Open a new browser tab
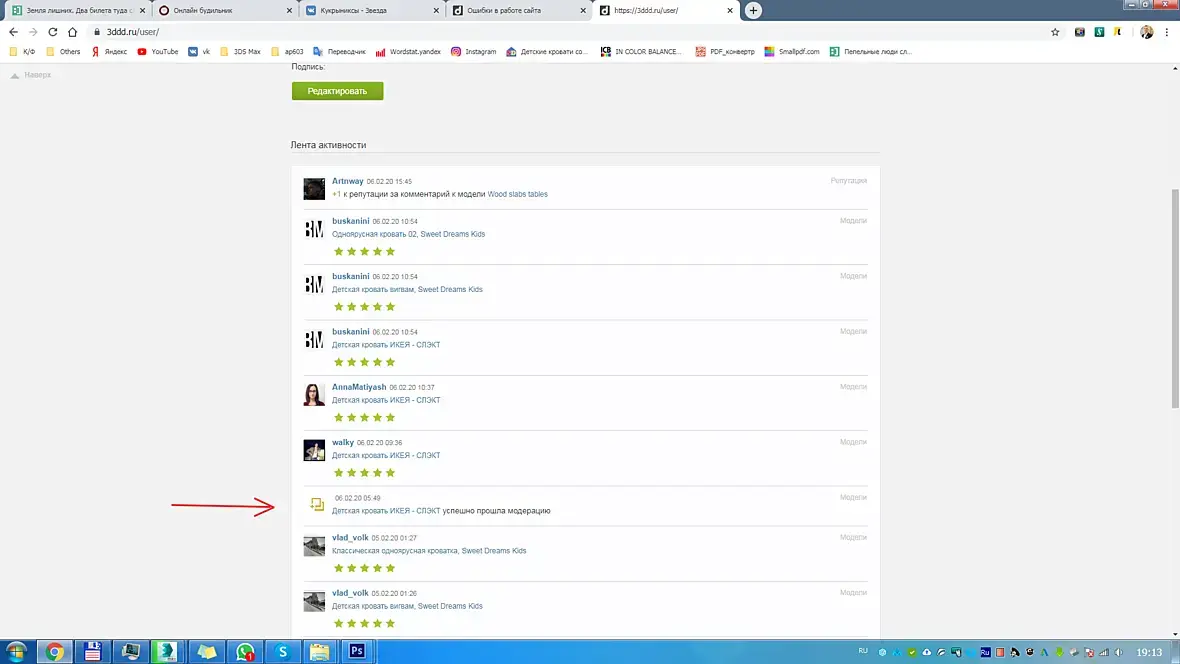The width and height of the screenshot is (1180, 664). click(753, 11)
